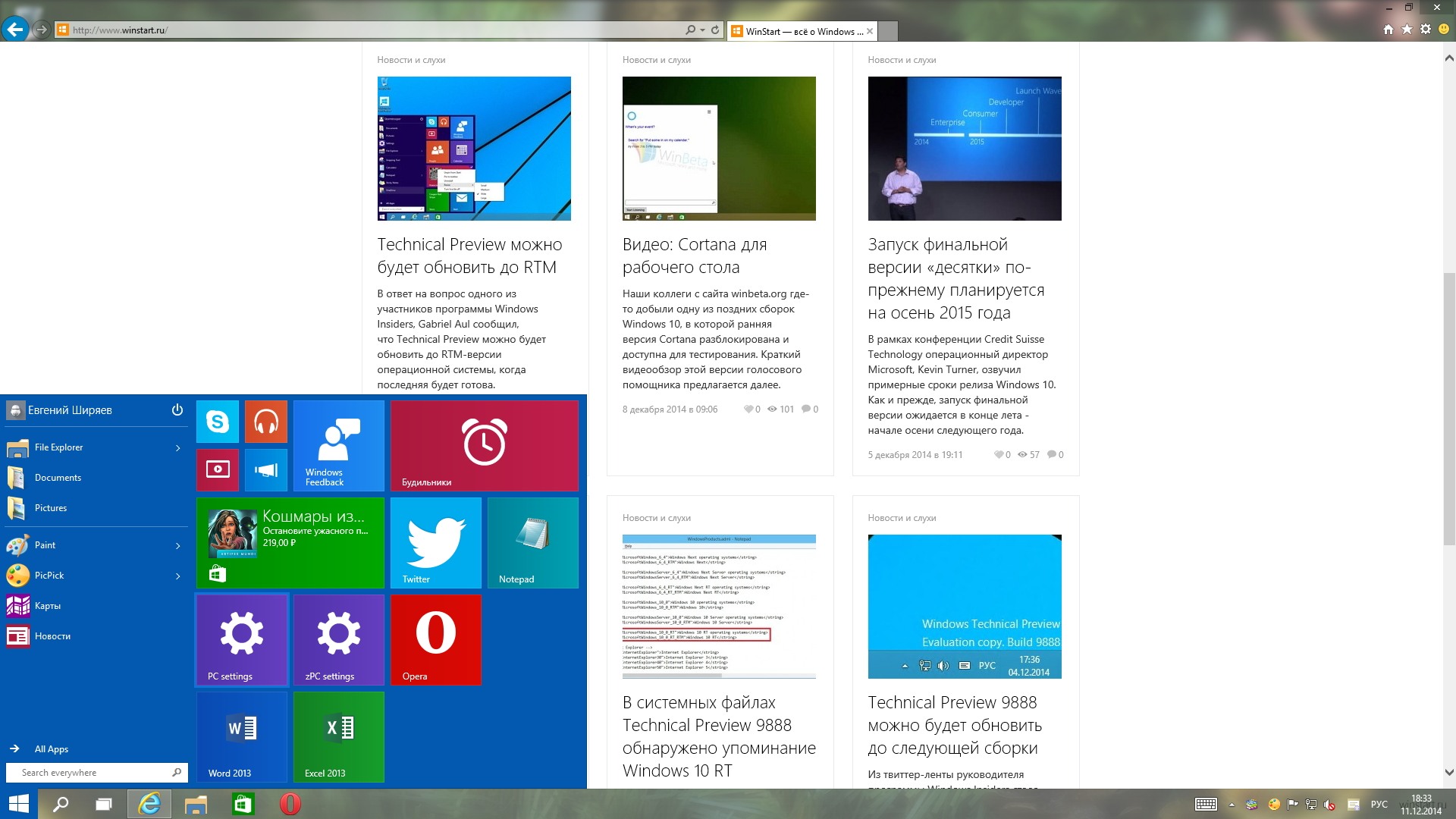Expand Paint jump list arrow
Viewport: 1456px width, 819px height.
pyautogui.click(x=178, y=545)
